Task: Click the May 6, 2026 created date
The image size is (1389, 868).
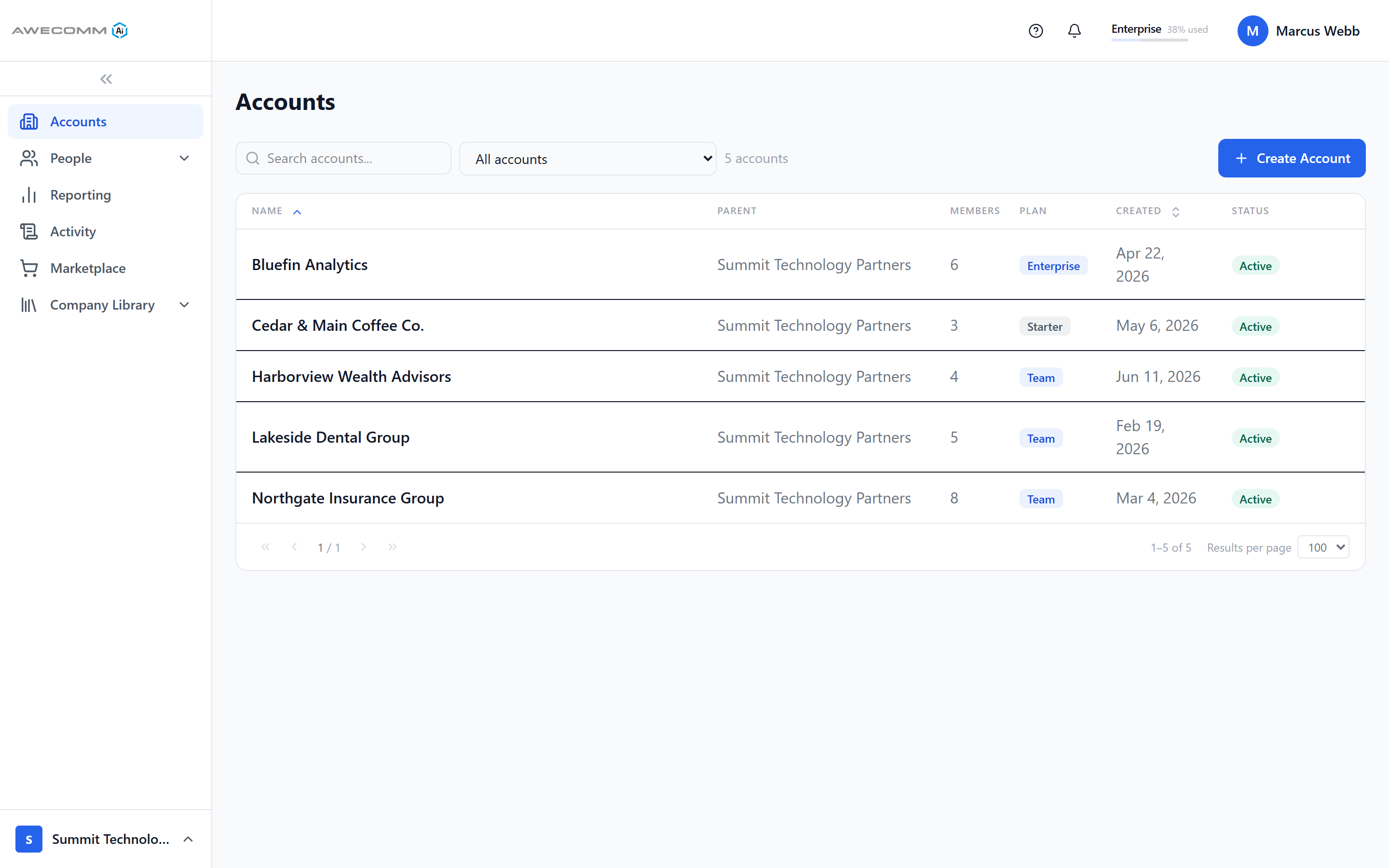Action: click(1157, 325)
